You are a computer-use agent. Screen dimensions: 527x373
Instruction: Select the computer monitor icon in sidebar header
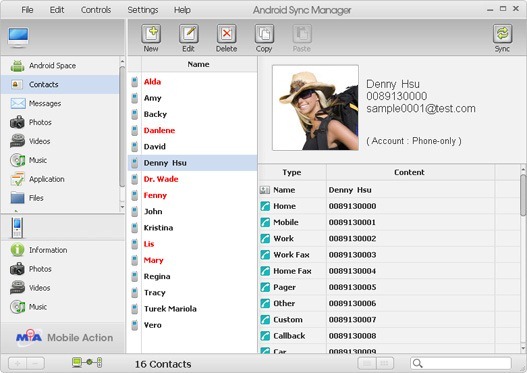(18, 37)
